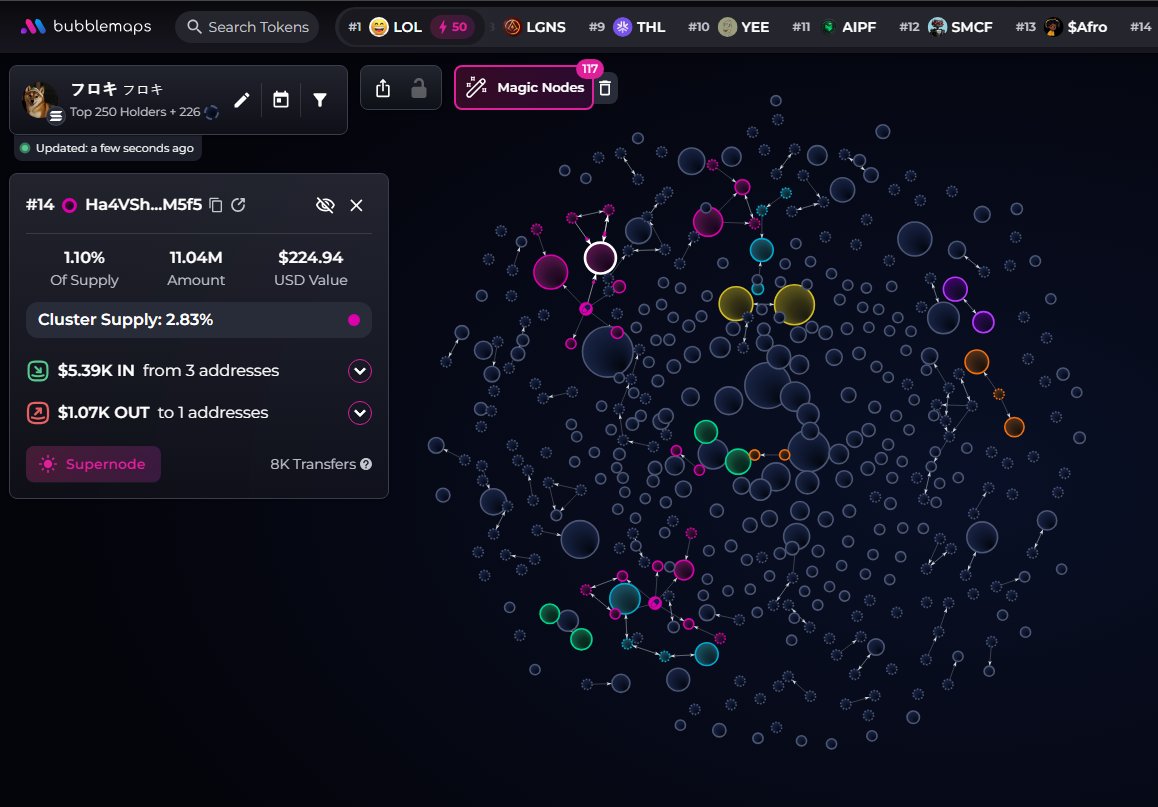Copy the Ha4VSh...M5f5 wallet address
Screen dimensions: 1158x807
[216, 205]
